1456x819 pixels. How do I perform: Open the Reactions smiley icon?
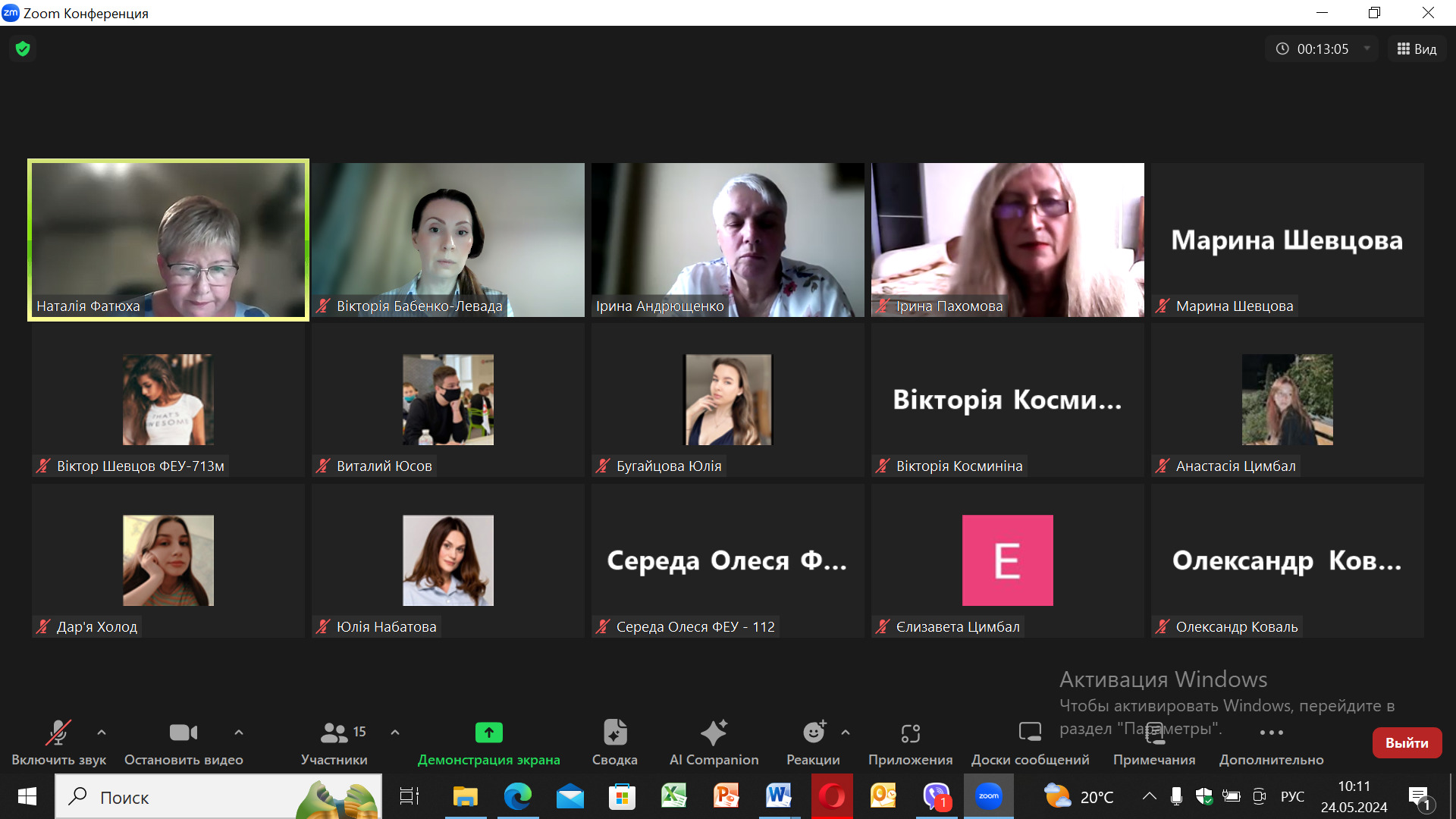813,733
